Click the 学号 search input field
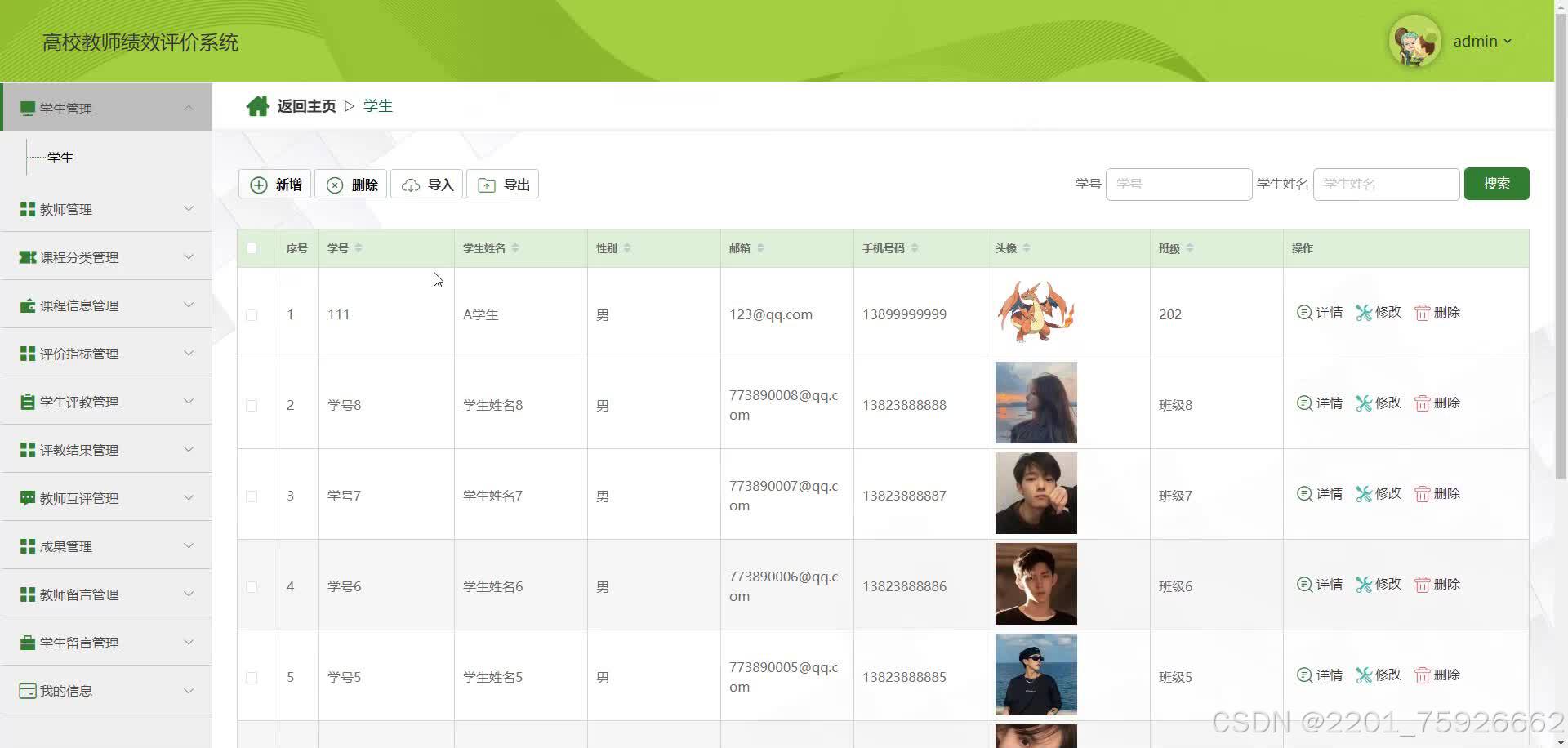Screen dimensions: 1568x748 [1178, 185]
